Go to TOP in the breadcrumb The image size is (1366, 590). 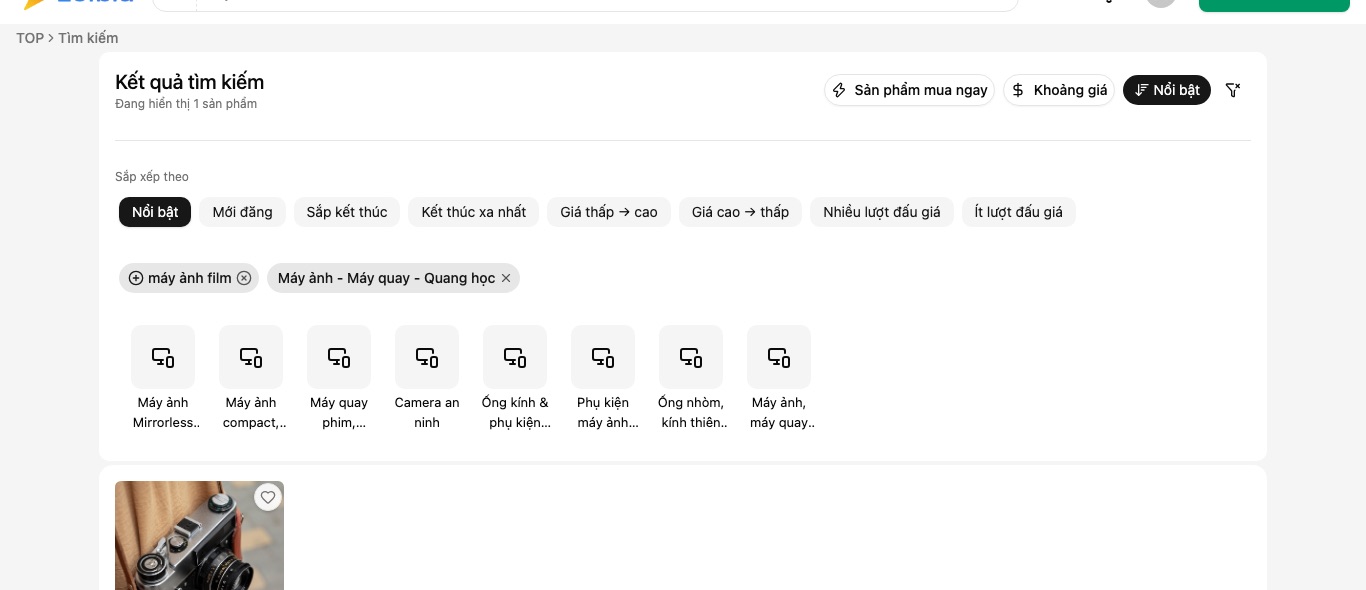click(30, 38)
